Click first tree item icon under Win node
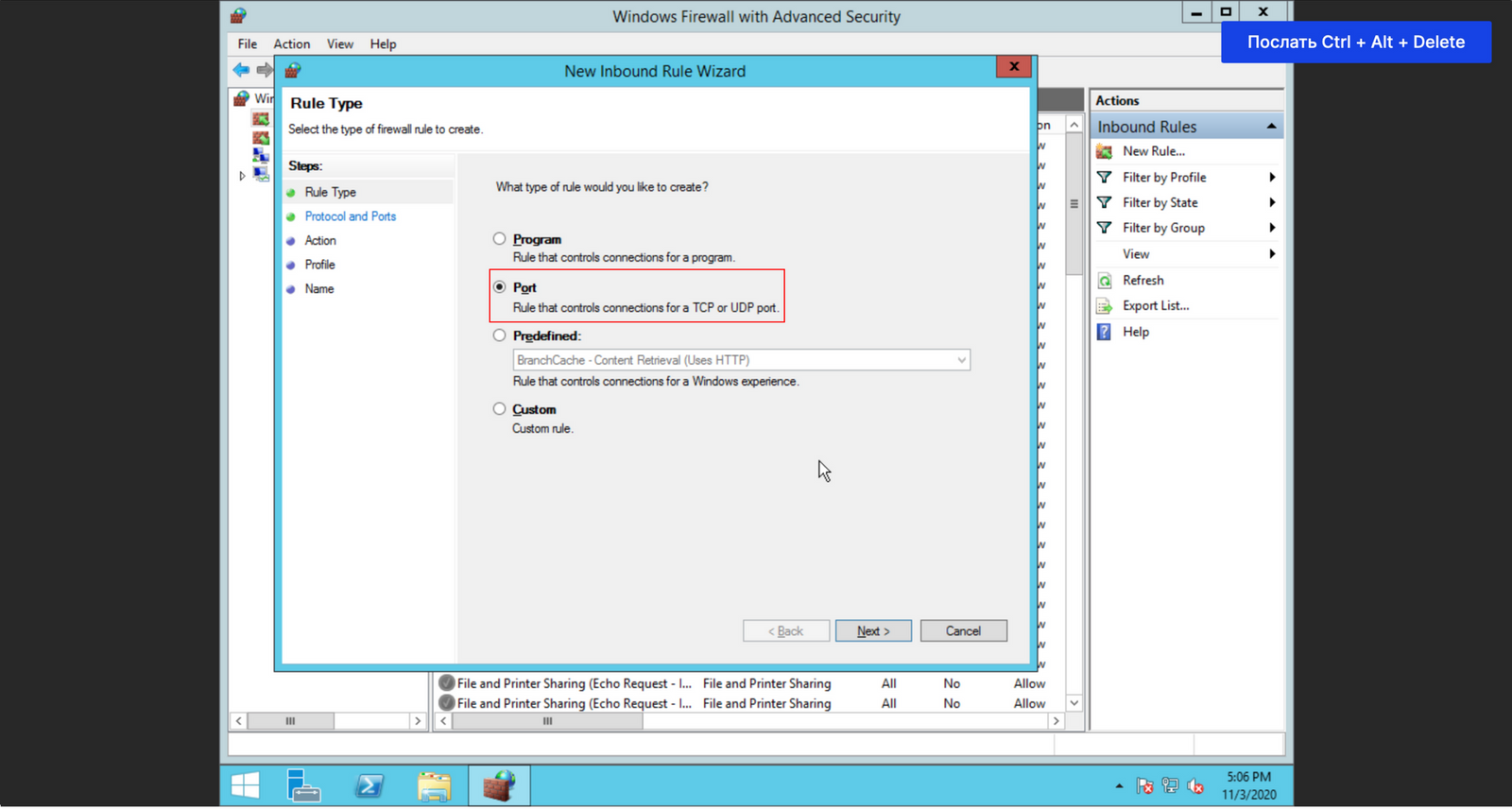 [x=261, y=119]
